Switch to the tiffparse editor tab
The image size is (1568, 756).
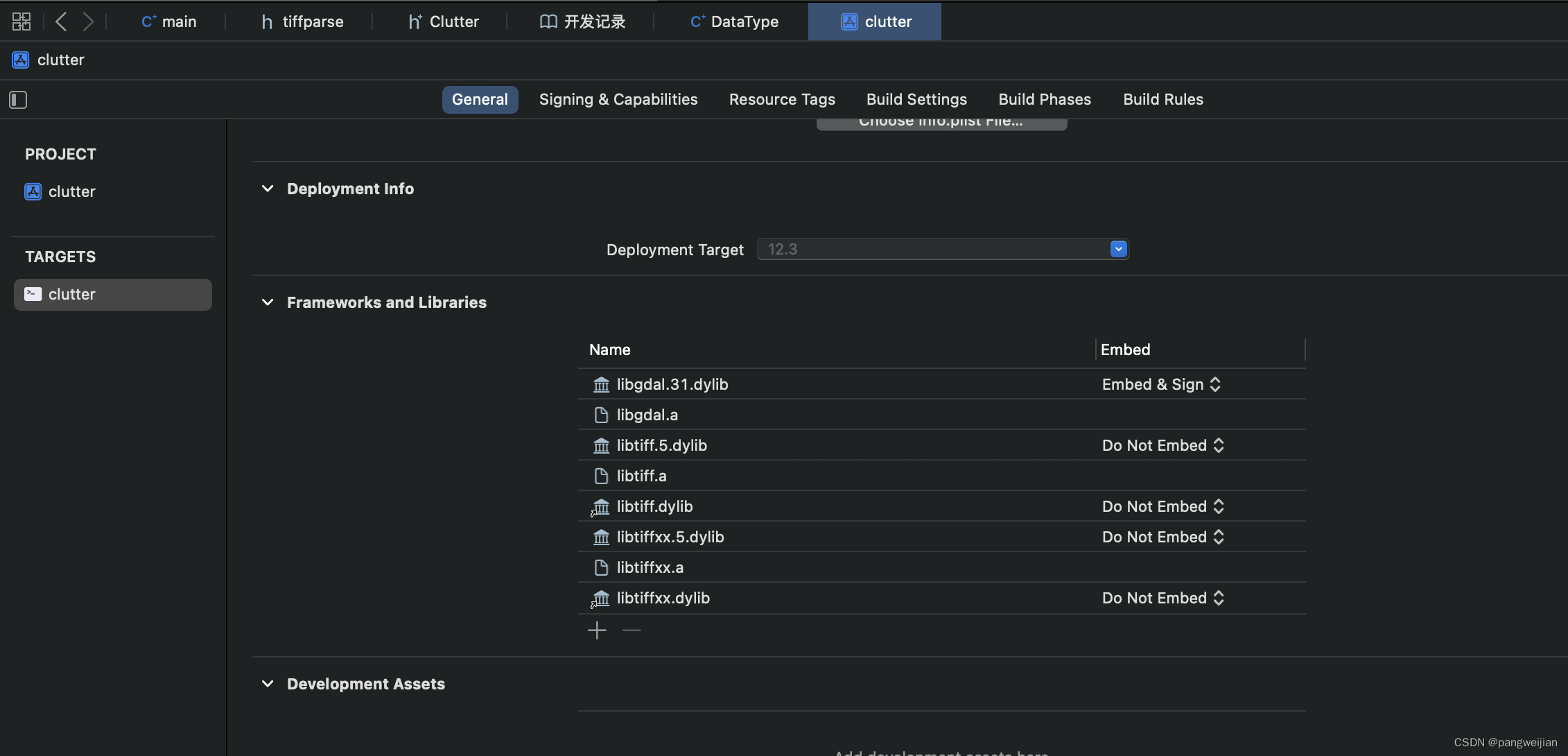point(302,22)
